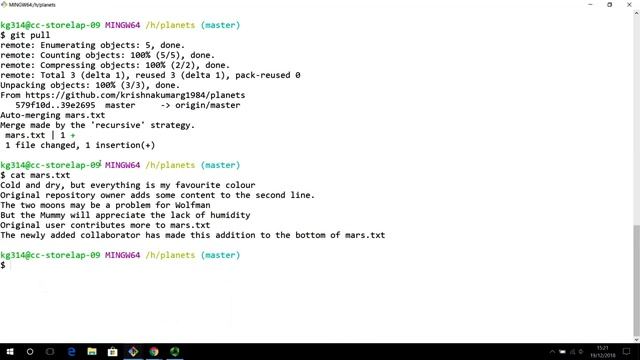Click the github.com/krishnakumarg1984/planets URL
Screen dimensions: 640x360
tap(135, 95)
